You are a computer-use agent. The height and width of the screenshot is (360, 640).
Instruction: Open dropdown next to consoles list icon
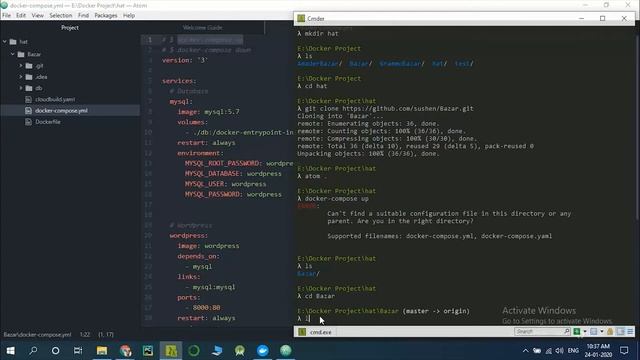(x=602, y=331)
